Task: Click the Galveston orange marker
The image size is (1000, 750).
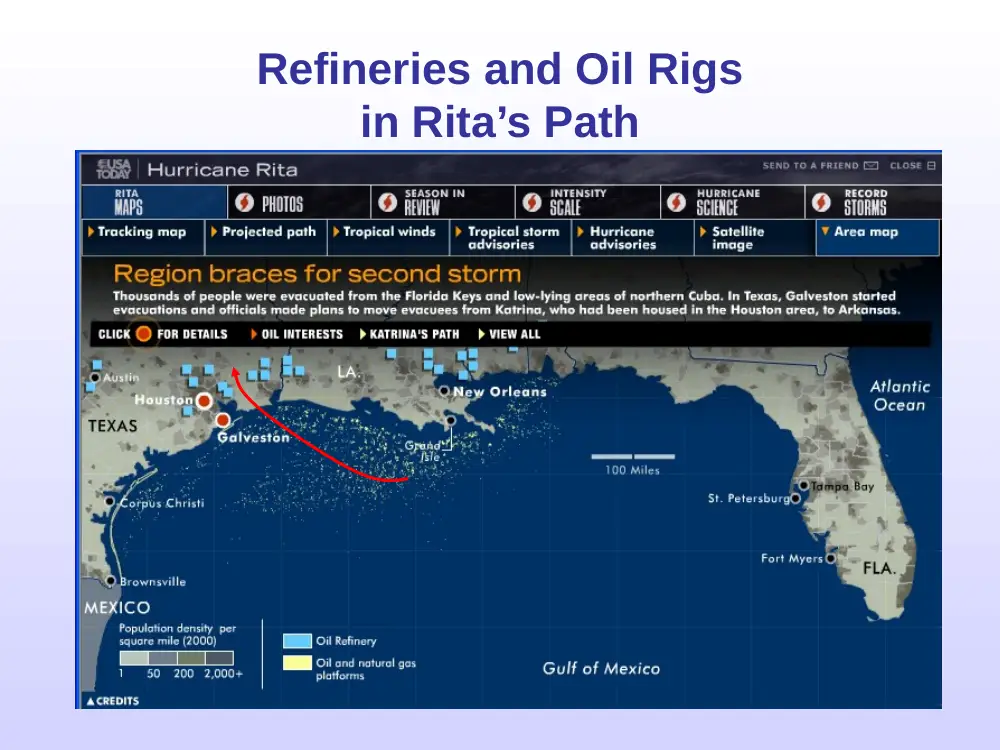Action: (x=223, y=420)
